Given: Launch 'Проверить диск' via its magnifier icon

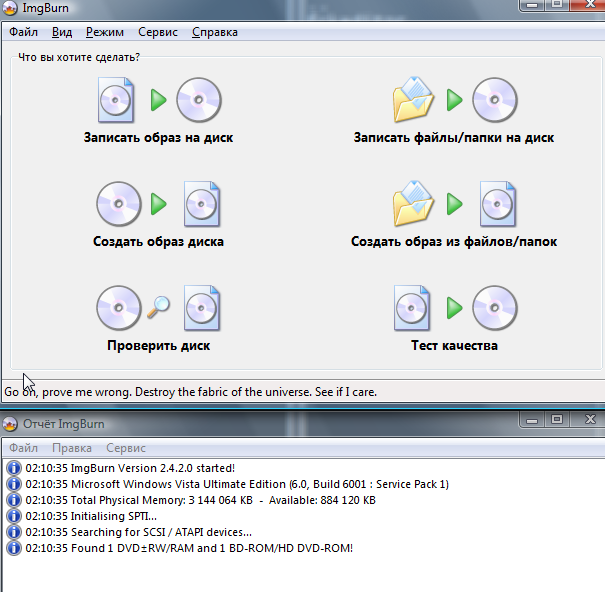Looking at the screenshot, I should [x=158, y=308].
